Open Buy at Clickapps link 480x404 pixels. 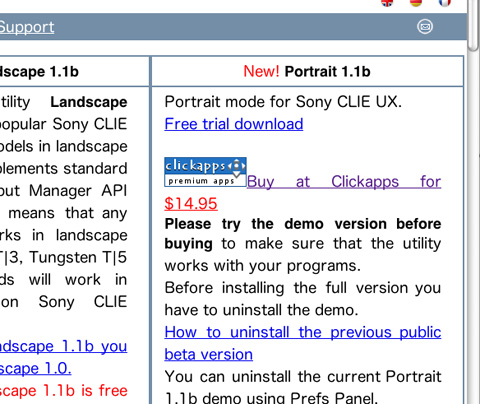tap(344, 182)
